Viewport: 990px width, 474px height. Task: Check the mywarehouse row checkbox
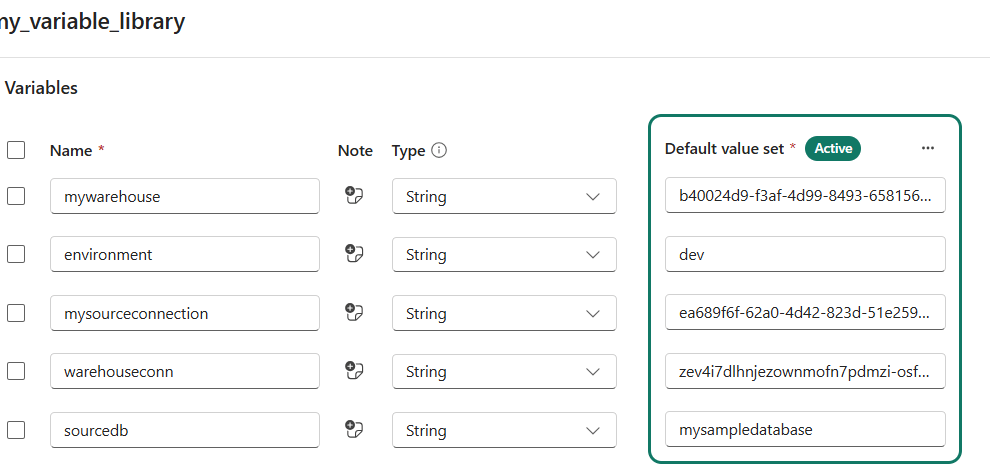click(16, 196)
